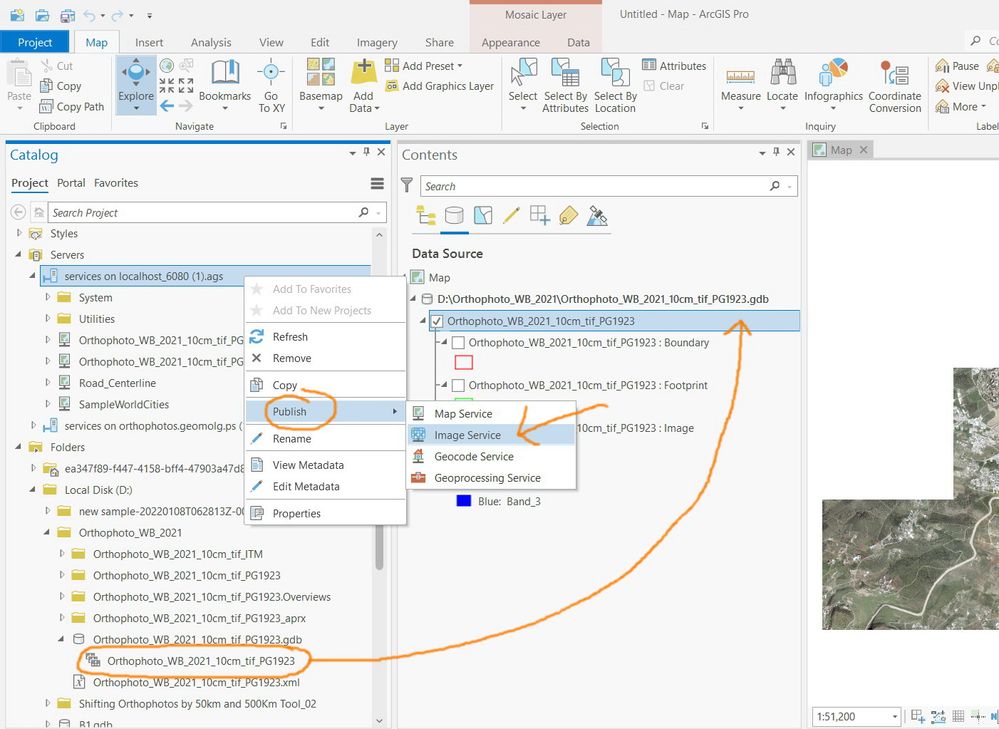This screenshot has width=999, height=729.
Task: Open the Bookmarks tool
Action: coord(225,85)
